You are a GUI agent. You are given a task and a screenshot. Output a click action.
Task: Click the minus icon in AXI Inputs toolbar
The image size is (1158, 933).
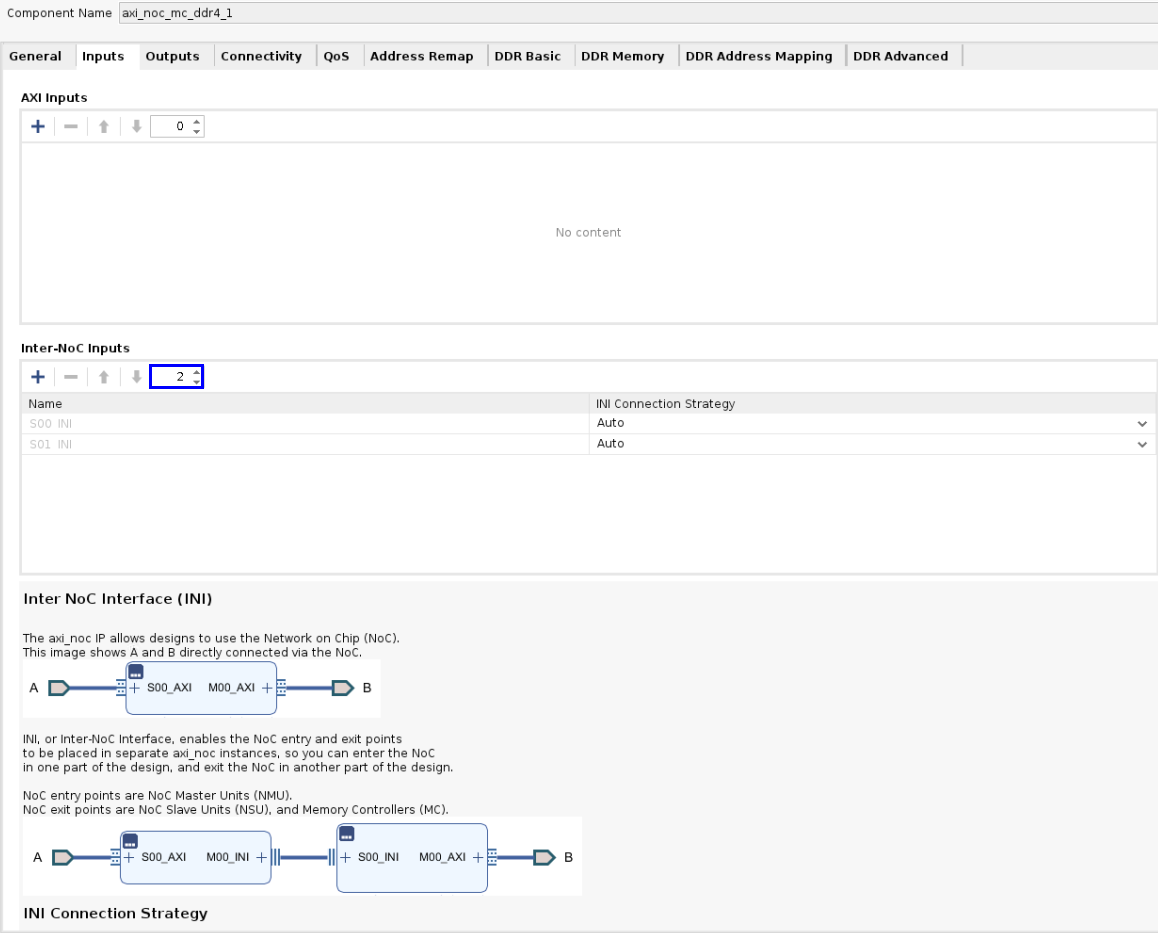point(71,127)
